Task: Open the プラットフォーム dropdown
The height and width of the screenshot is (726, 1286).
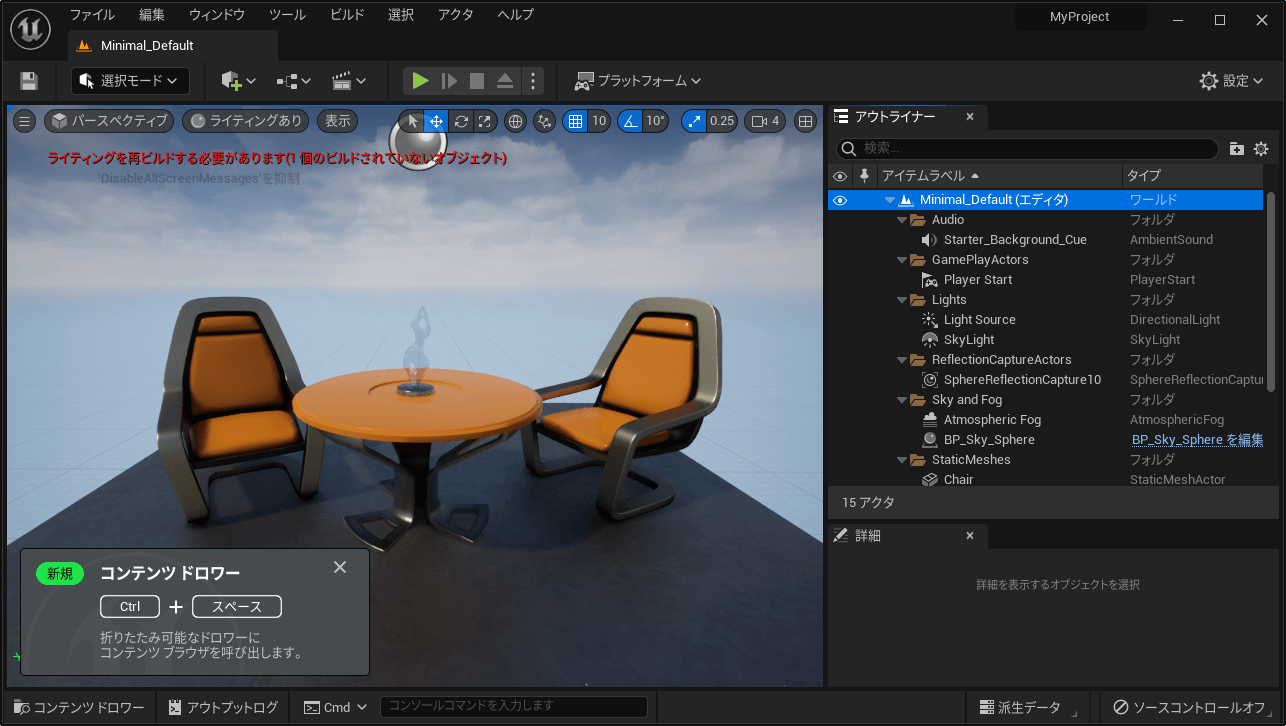Action: tap(638, 81)
